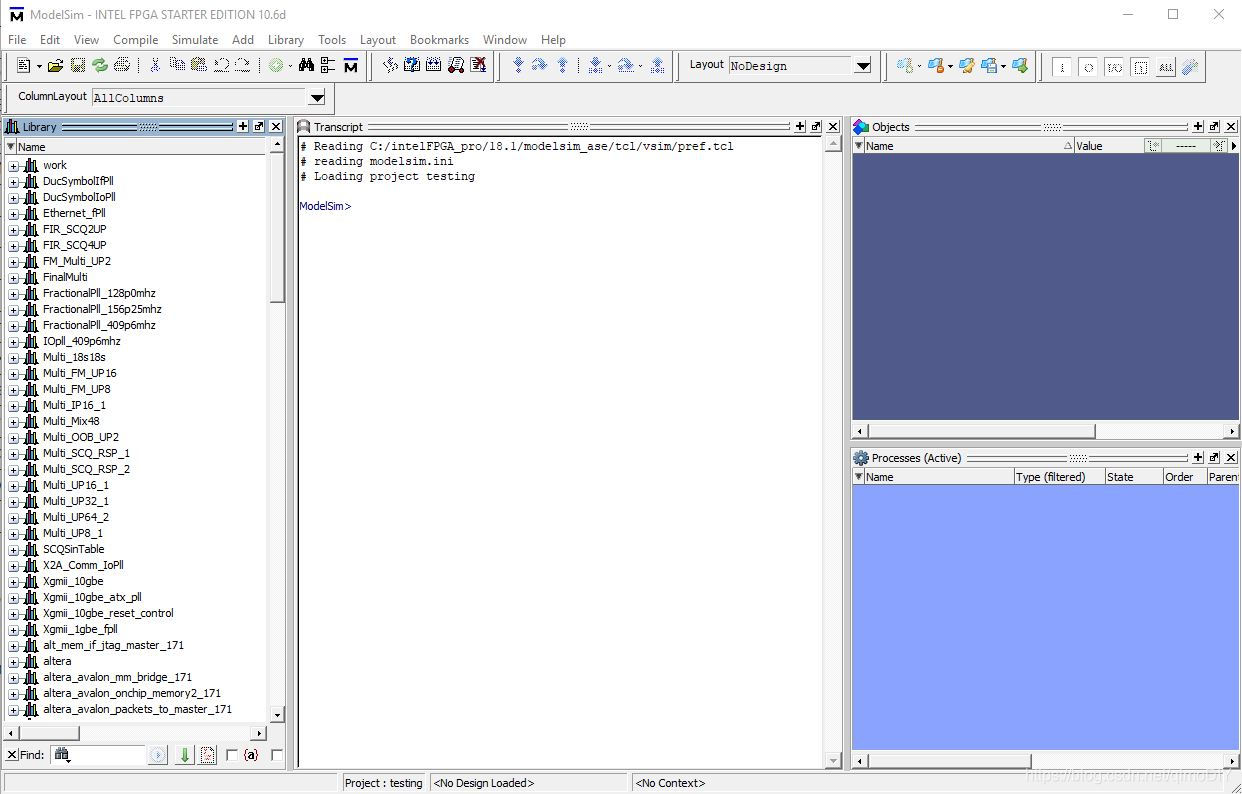Toggle the ALL signals filter button
The width and height of the screenshot is (1242, 794).
point(1166,67)
